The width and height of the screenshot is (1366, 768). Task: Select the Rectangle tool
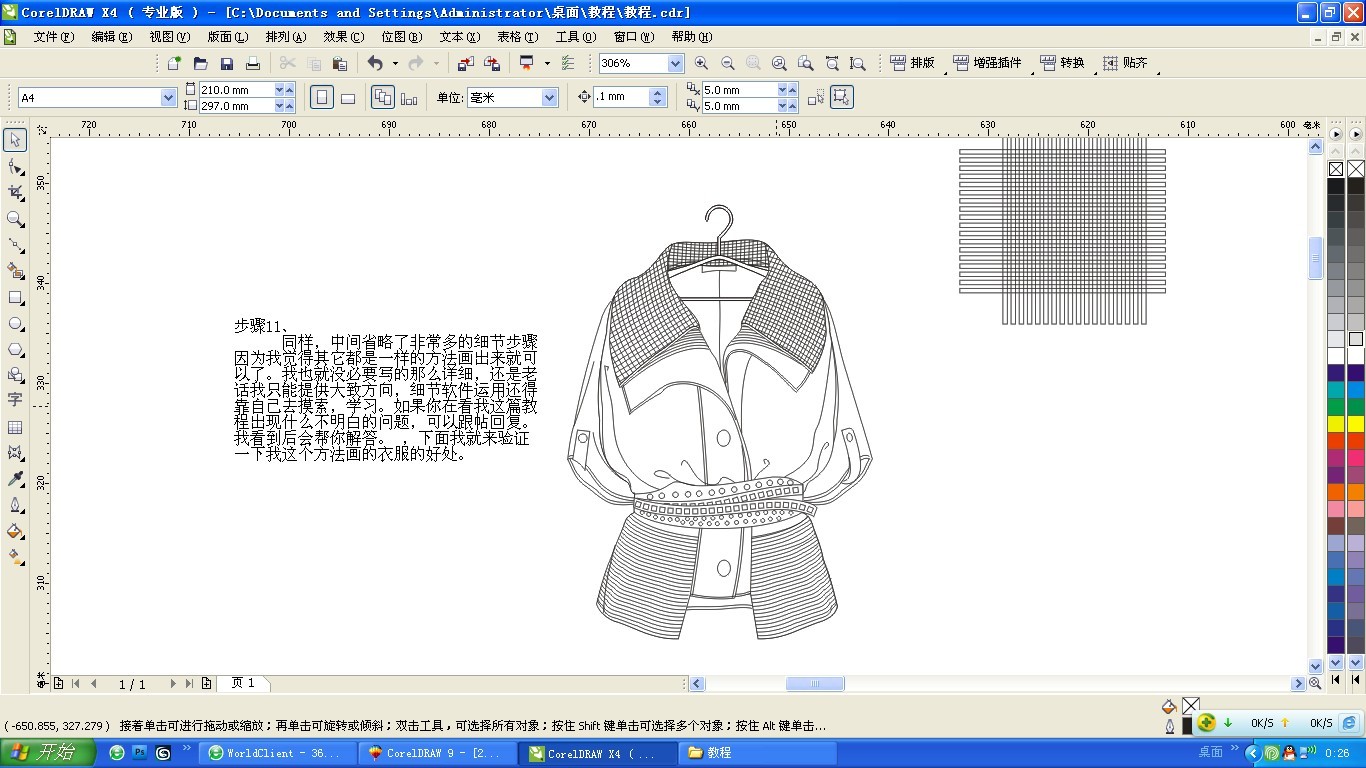(15, 297)
